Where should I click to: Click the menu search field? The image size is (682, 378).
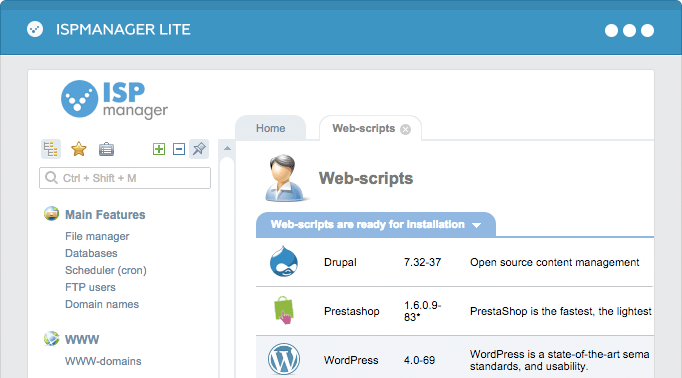tap(125, 178)
